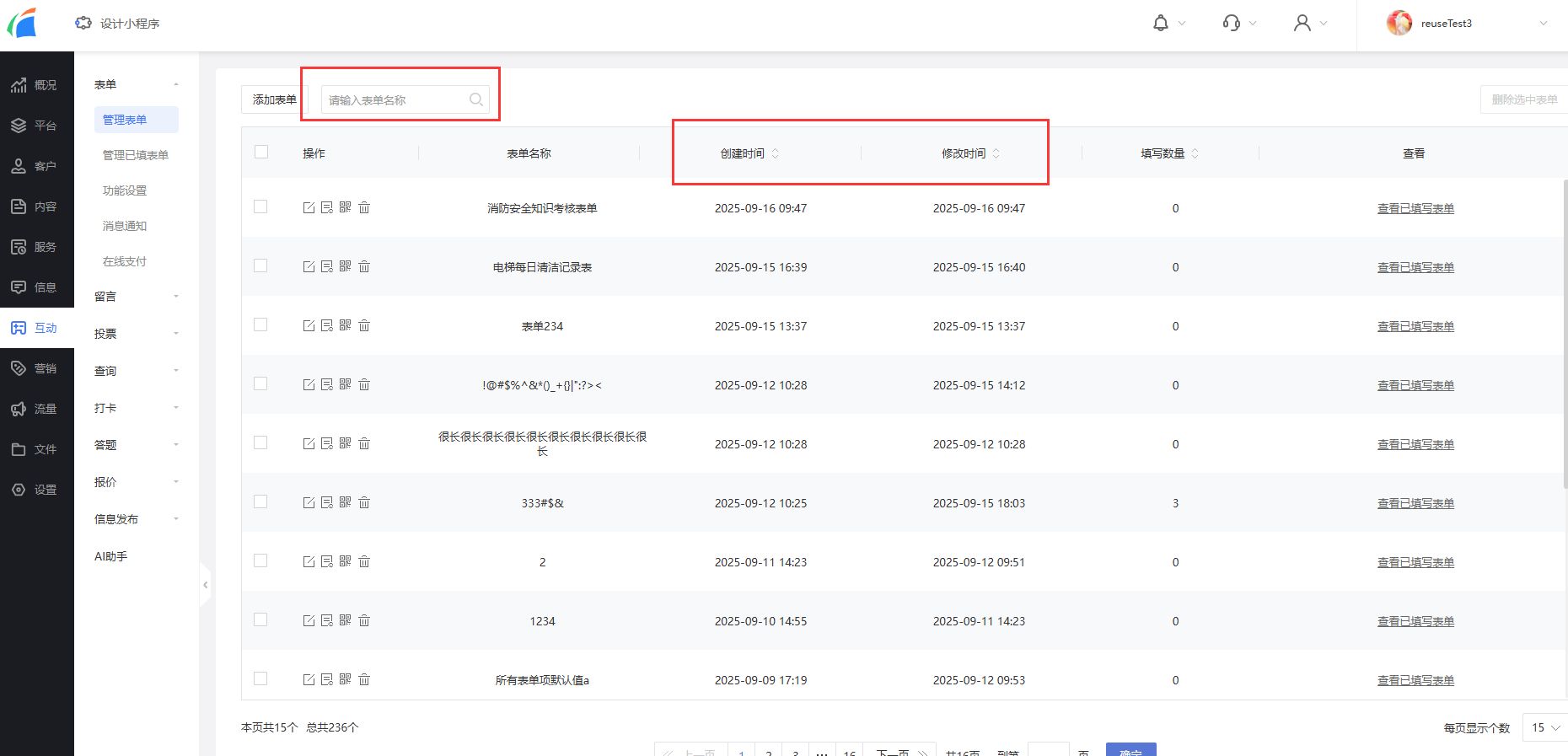
Task: Collapse the secondary sidebar with the arrow handle
Action: pyautogui.click(x=205, y=585)
